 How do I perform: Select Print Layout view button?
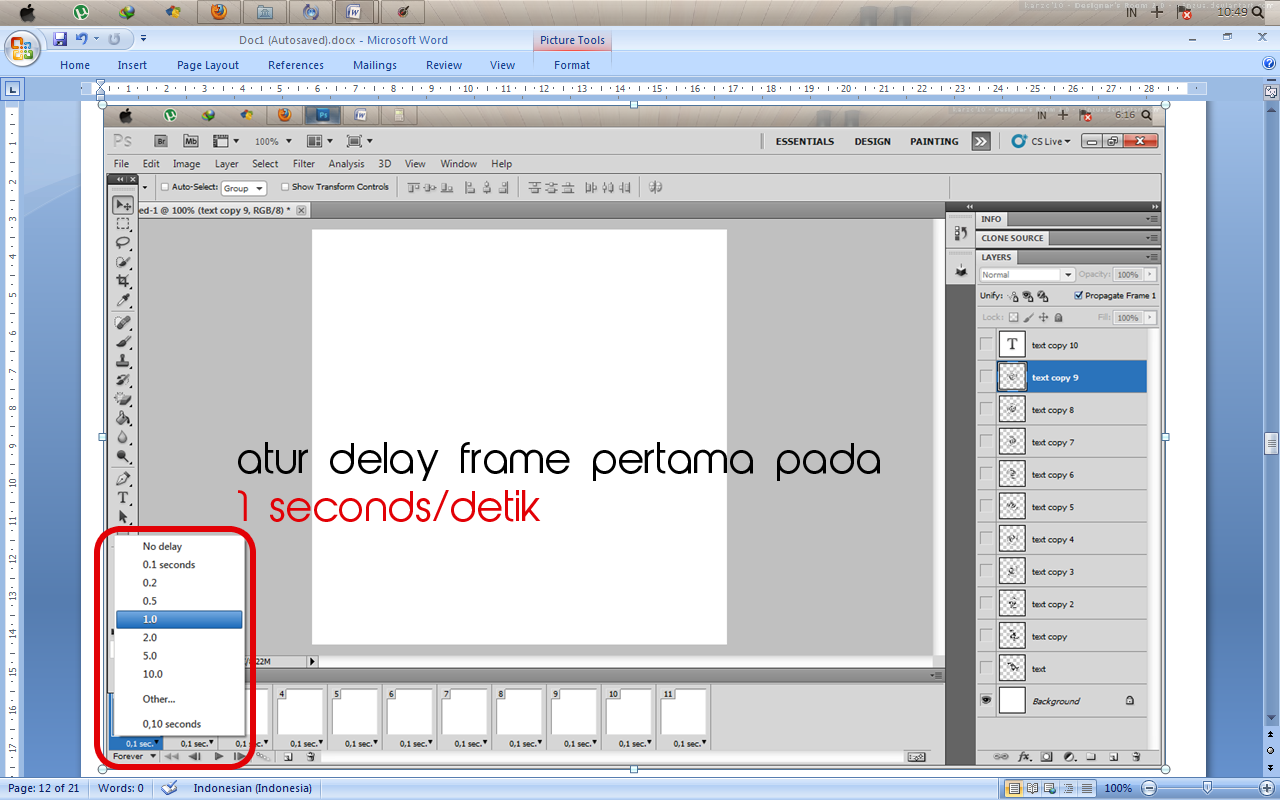1015,788
